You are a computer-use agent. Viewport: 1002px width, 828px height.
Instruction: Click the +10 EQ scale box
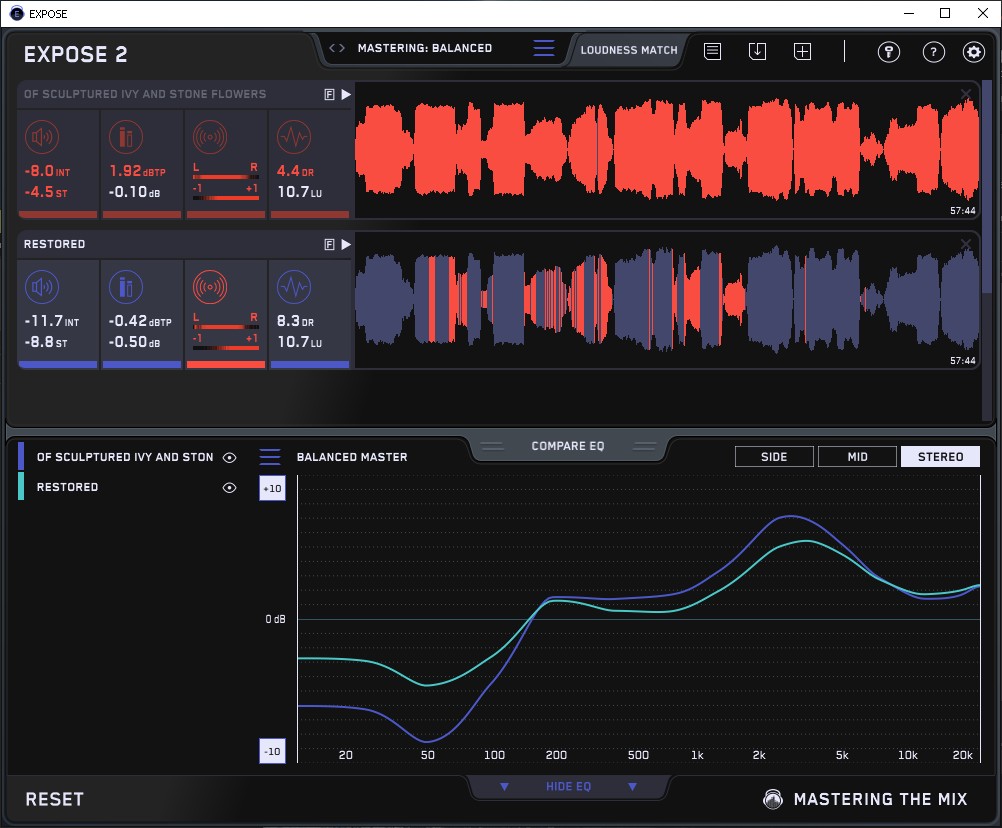coord(272,488)
